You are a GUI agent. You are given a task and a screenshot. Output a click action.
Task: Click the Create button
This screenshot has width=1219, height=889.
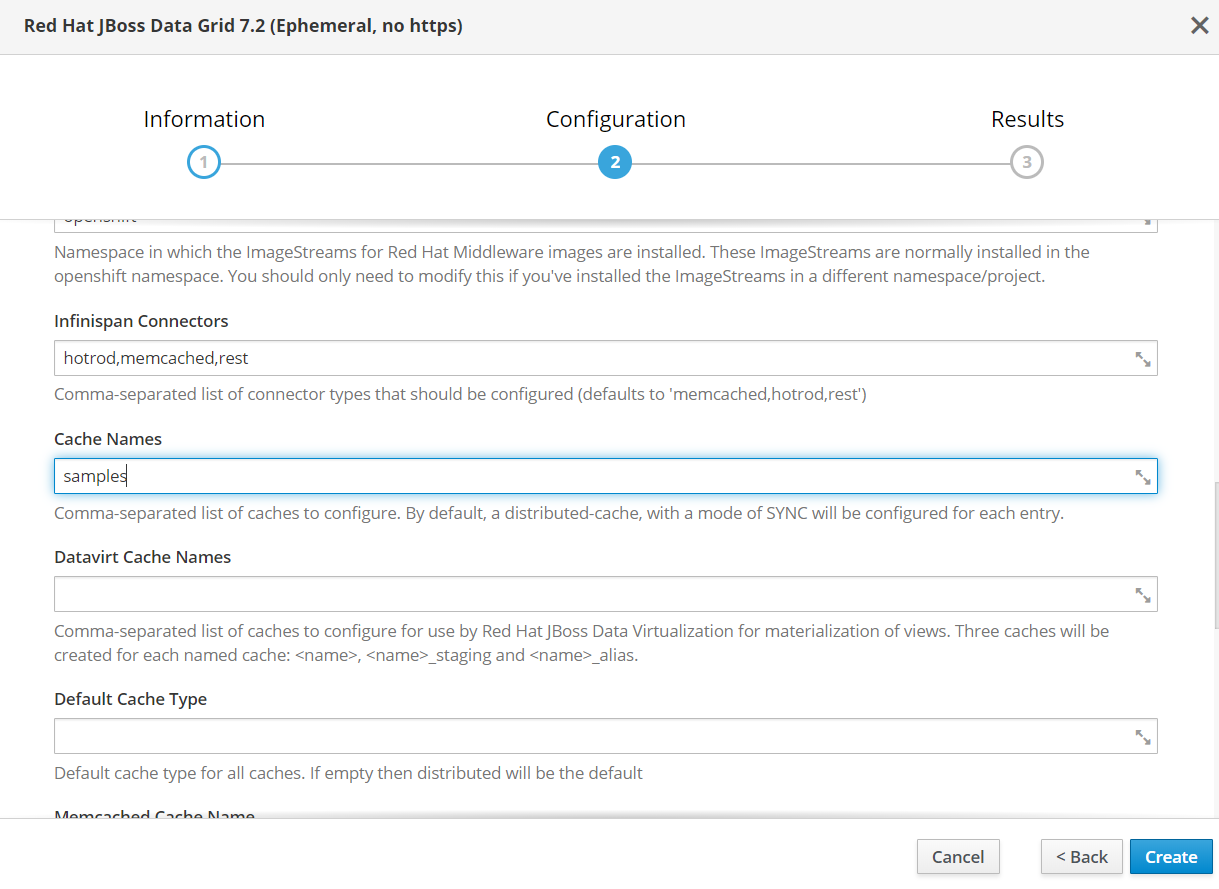pyautogui.click(x=1171, y=857)
